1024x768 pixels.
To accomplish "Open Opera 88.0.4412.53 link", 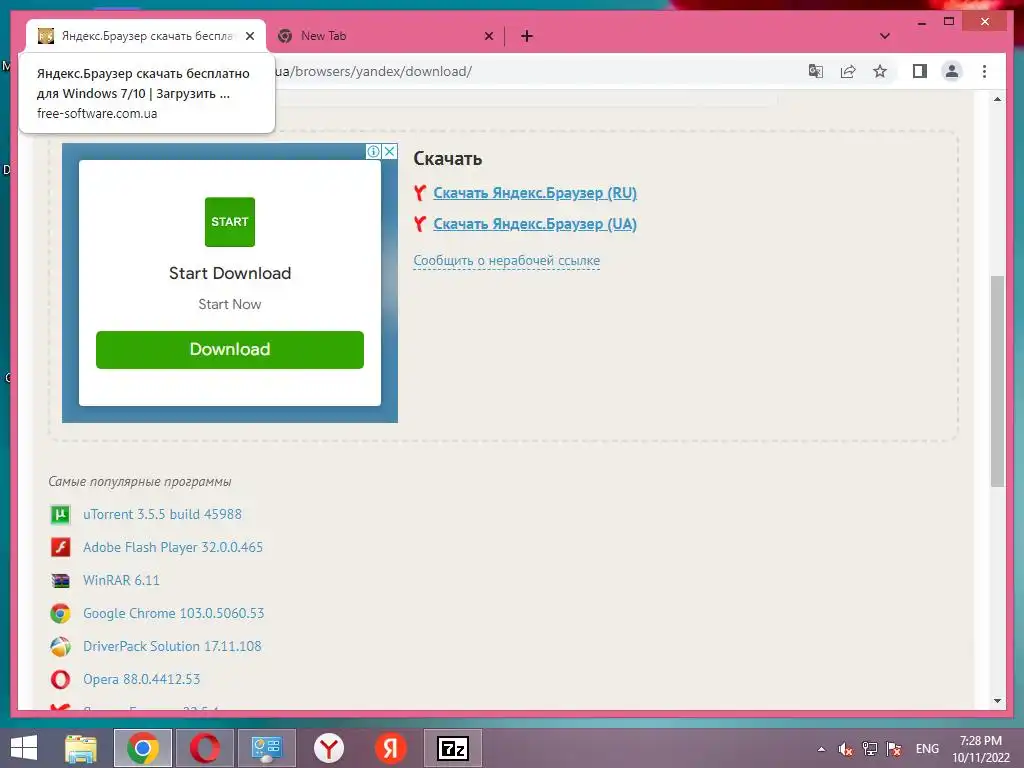I will pyautogui.click(x=141, y=679).
